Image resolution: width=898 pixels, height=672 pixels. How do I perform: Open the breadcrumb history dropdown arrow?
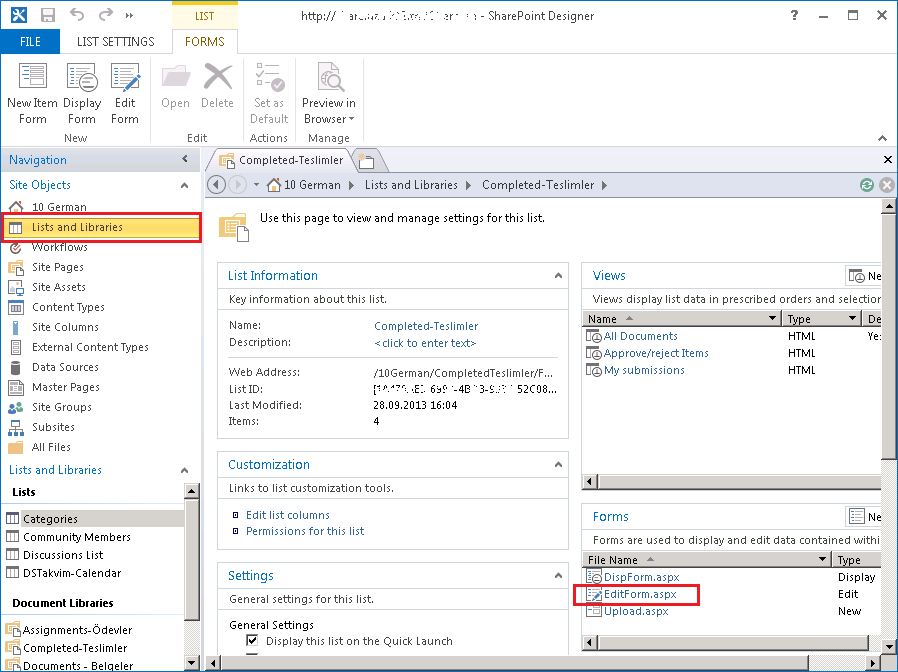pos(256,185)
